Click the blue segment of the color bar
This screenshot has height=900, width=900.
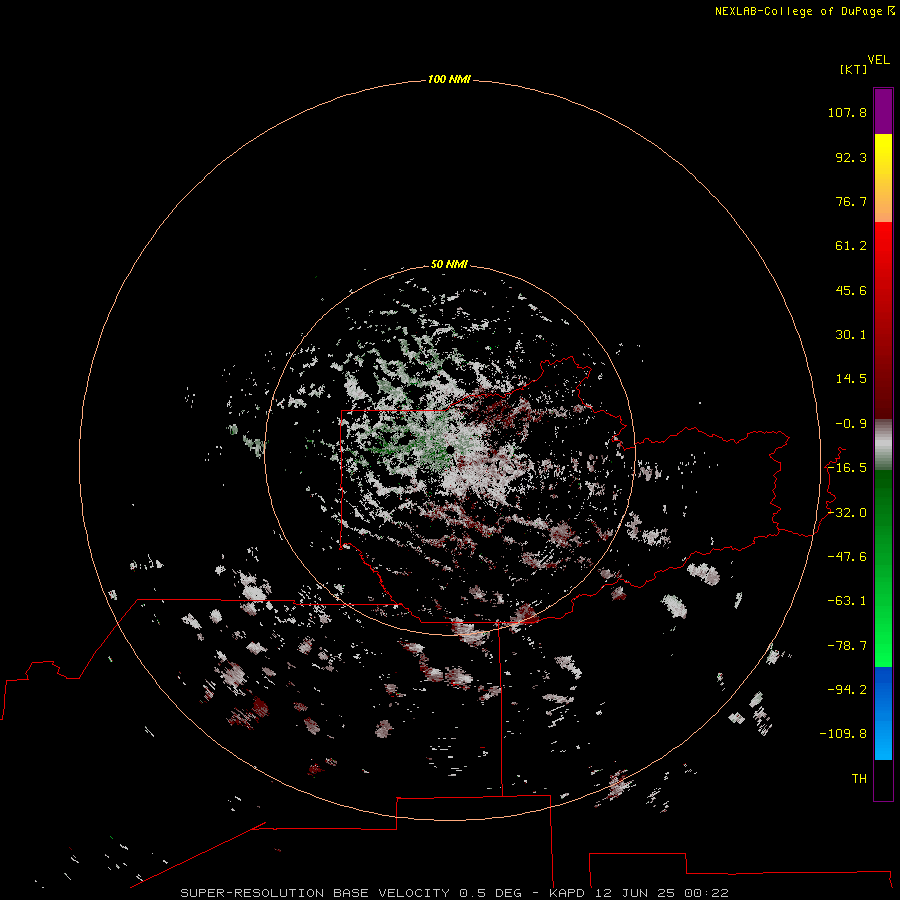click(x=883, y=713)
